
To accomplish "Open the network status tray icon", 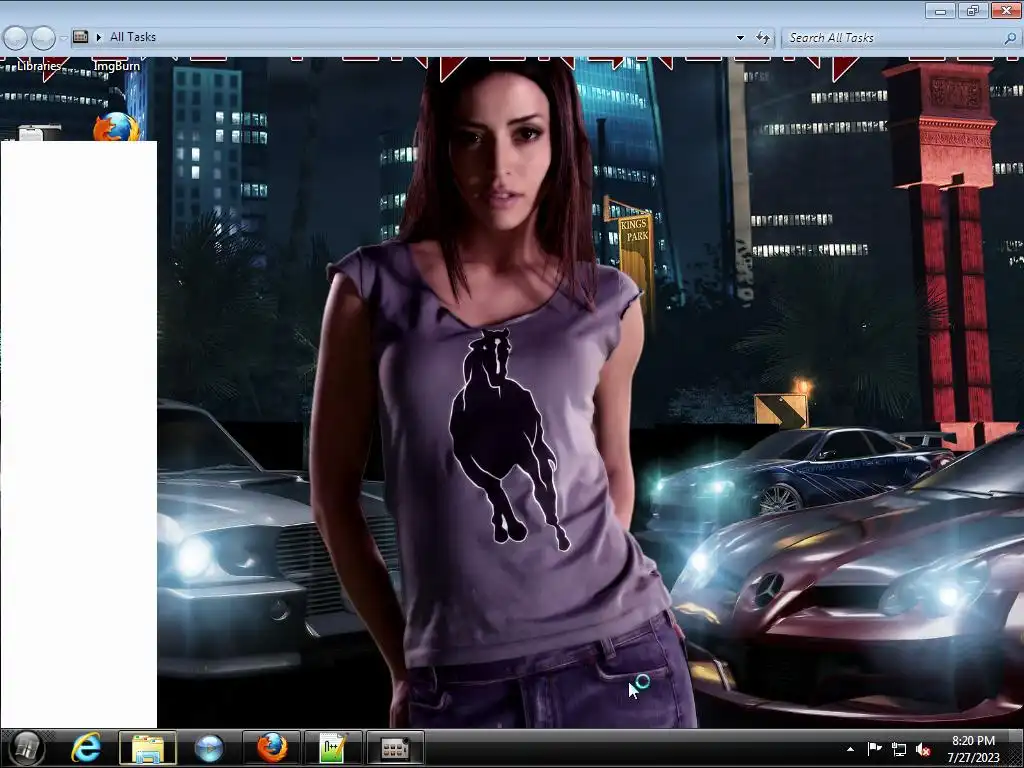I will point(899,750).
